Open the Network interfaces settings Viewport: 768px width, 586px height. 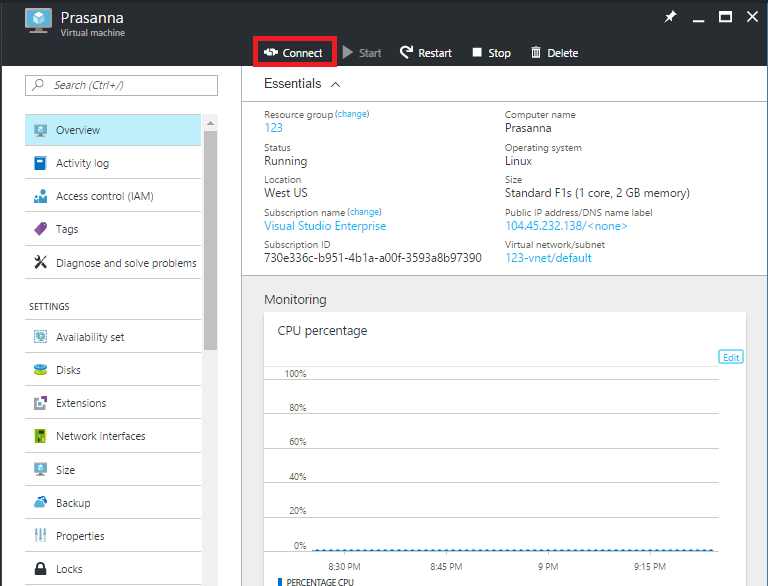[100, 436]
